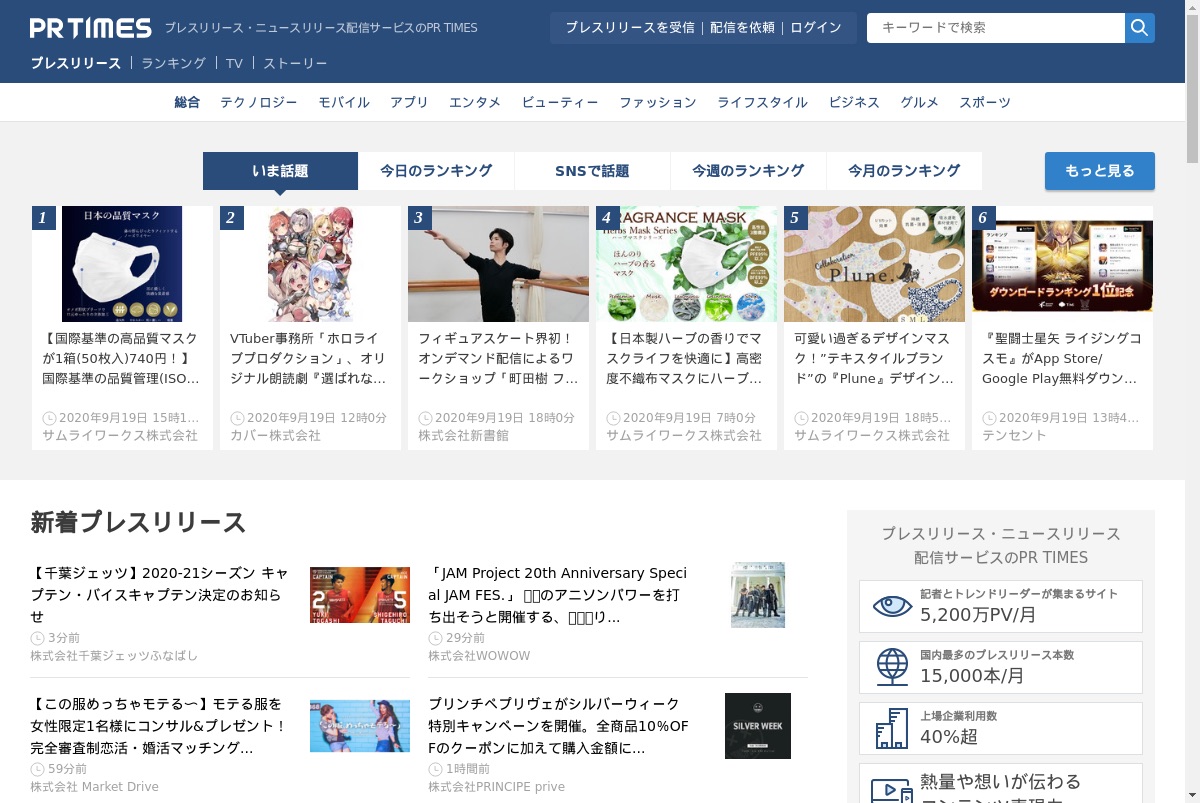Click the rank 1 number badge
Screen dimensions: 1200x803
[43, 218]
